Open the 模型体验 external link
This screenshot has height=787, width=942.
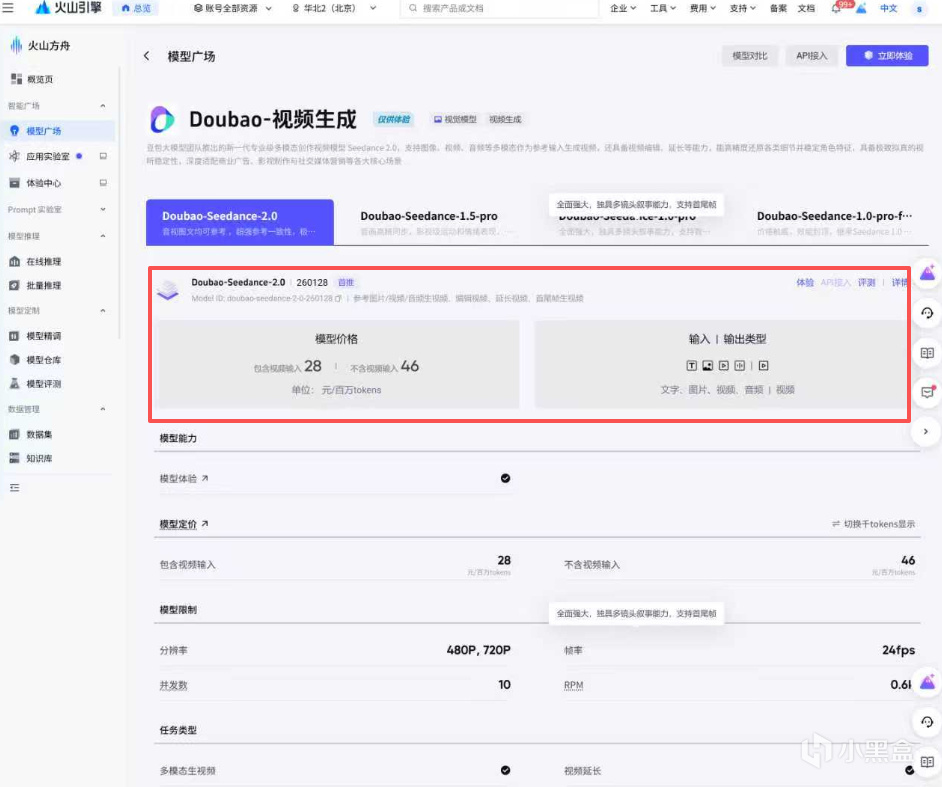click(184, 479)
